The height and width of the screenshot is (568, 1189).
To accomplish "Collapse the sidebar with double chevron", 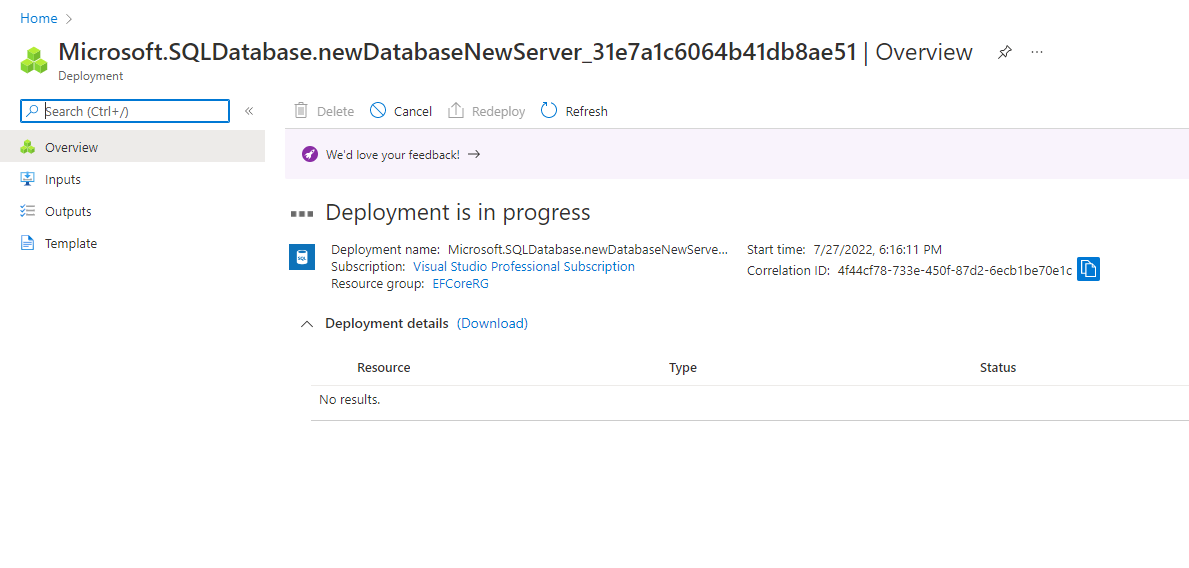I will (x=249, y=111).
